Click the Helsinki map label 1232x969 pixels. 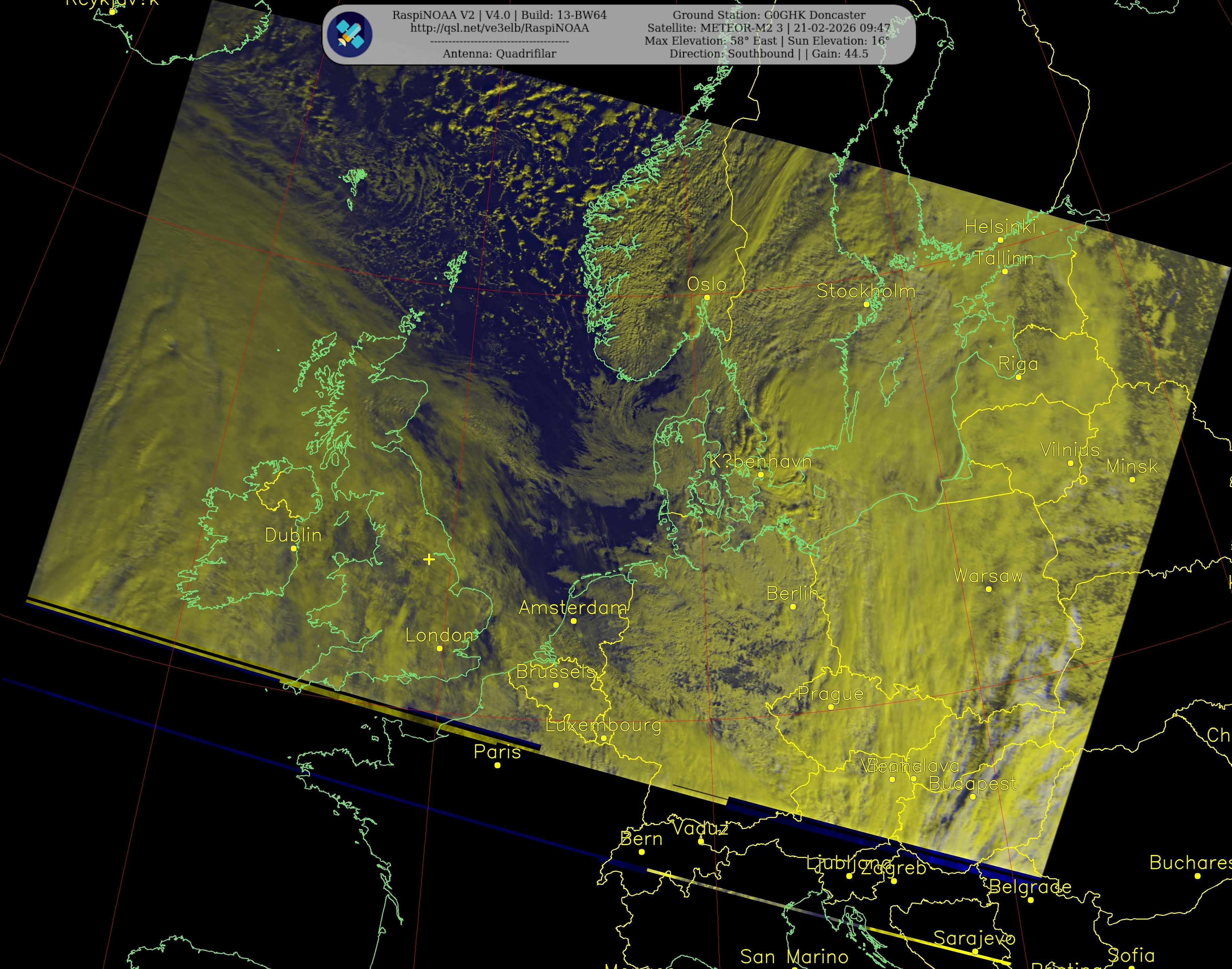point(1000,227)
